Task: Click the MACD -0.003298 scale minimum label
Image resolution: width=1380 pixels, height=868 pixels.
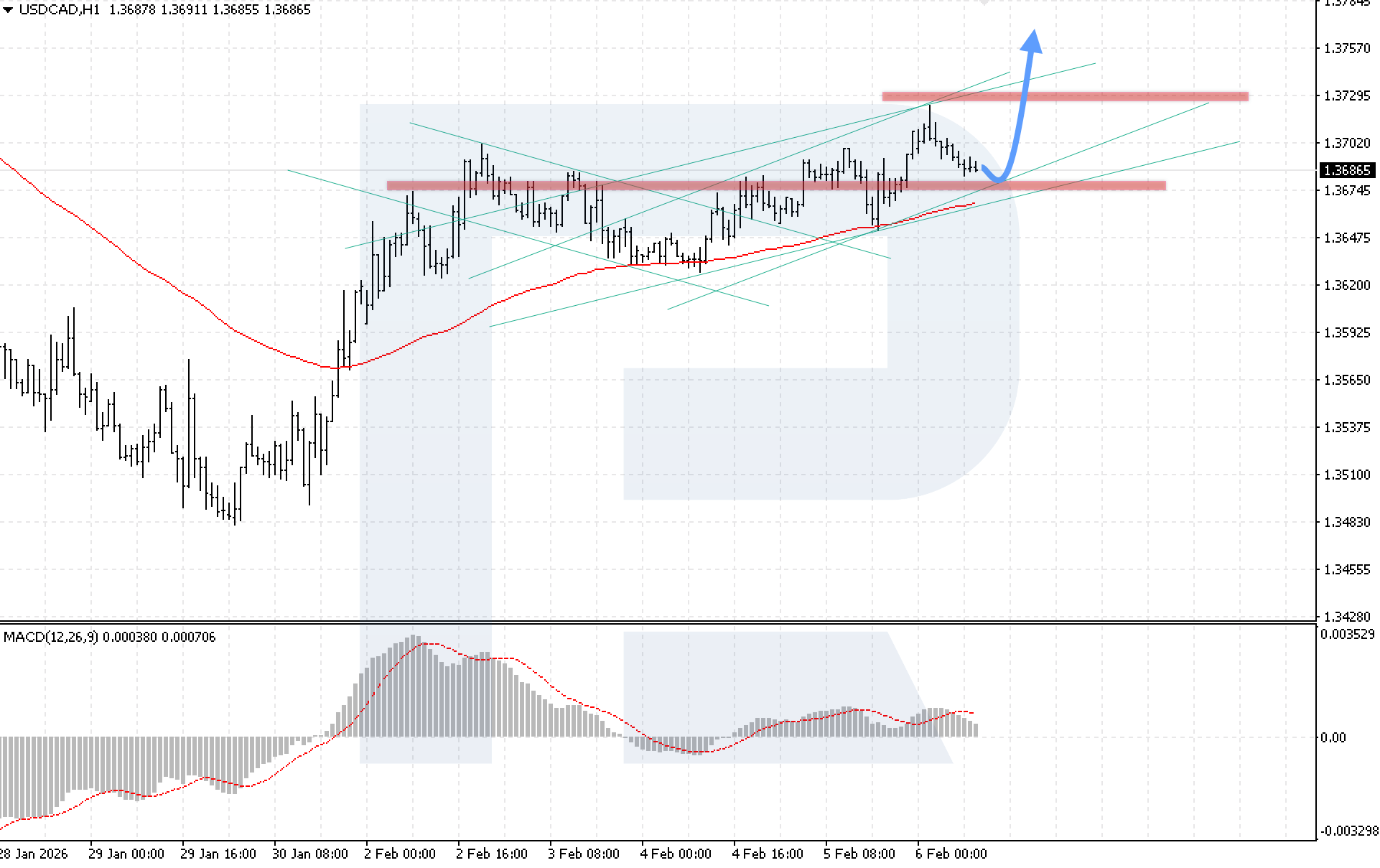Action: pos(1348,831)
